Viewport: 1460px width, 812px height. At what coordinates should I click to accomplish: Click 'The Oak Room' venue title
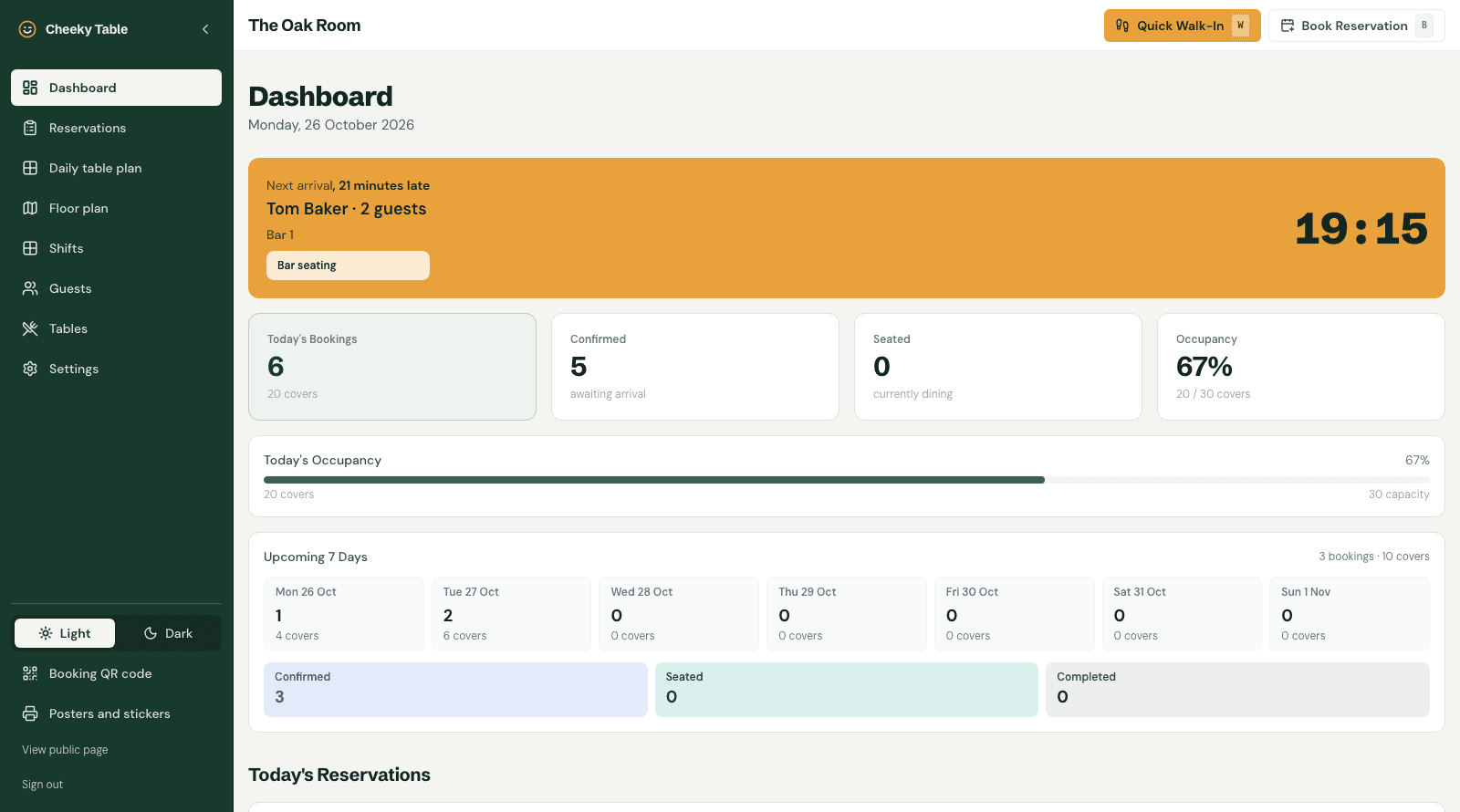pos(305,26)
